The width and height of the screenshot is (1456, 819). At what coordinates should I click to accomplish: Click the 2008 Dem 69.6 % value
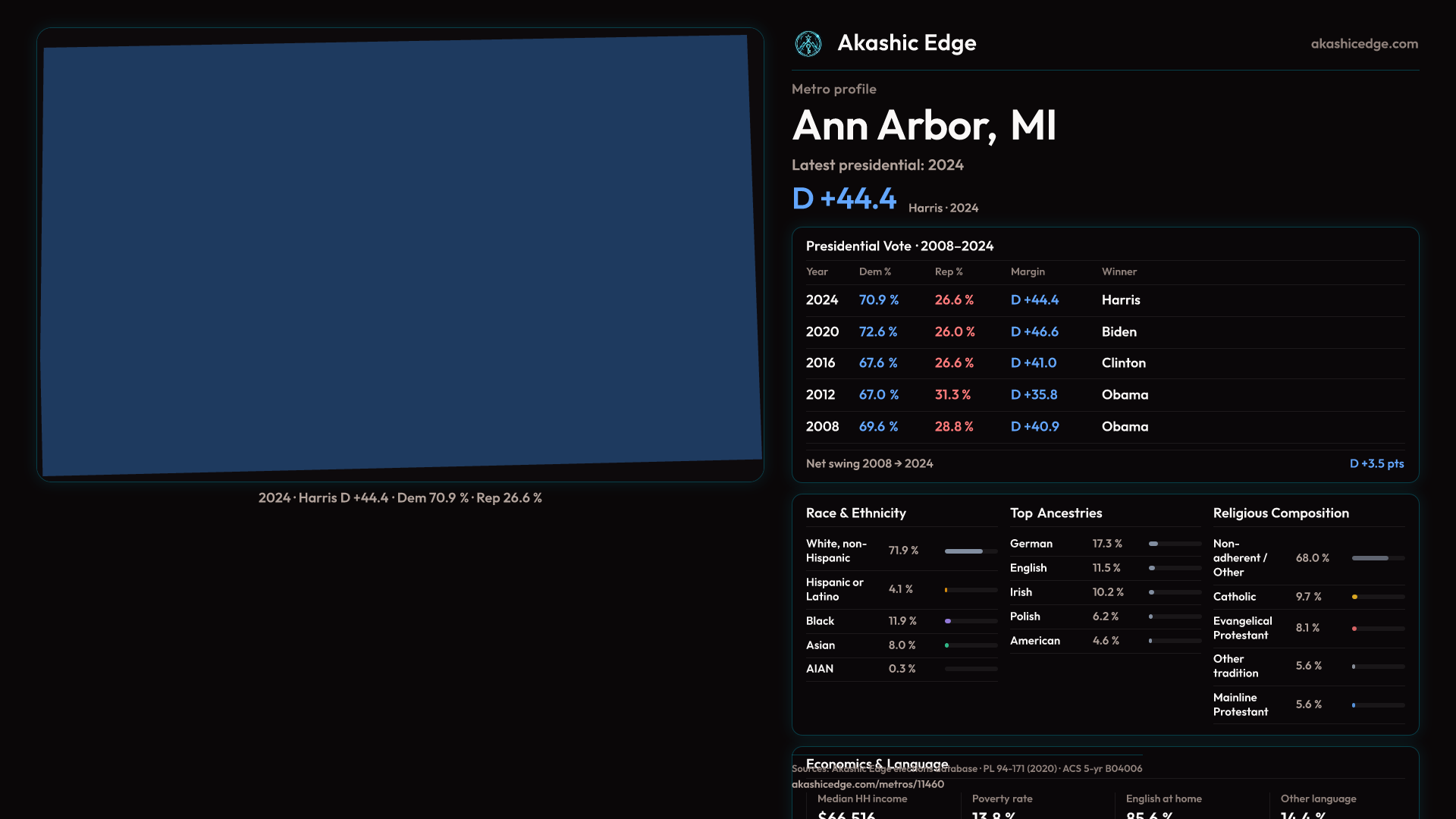[x=878, y=427]
